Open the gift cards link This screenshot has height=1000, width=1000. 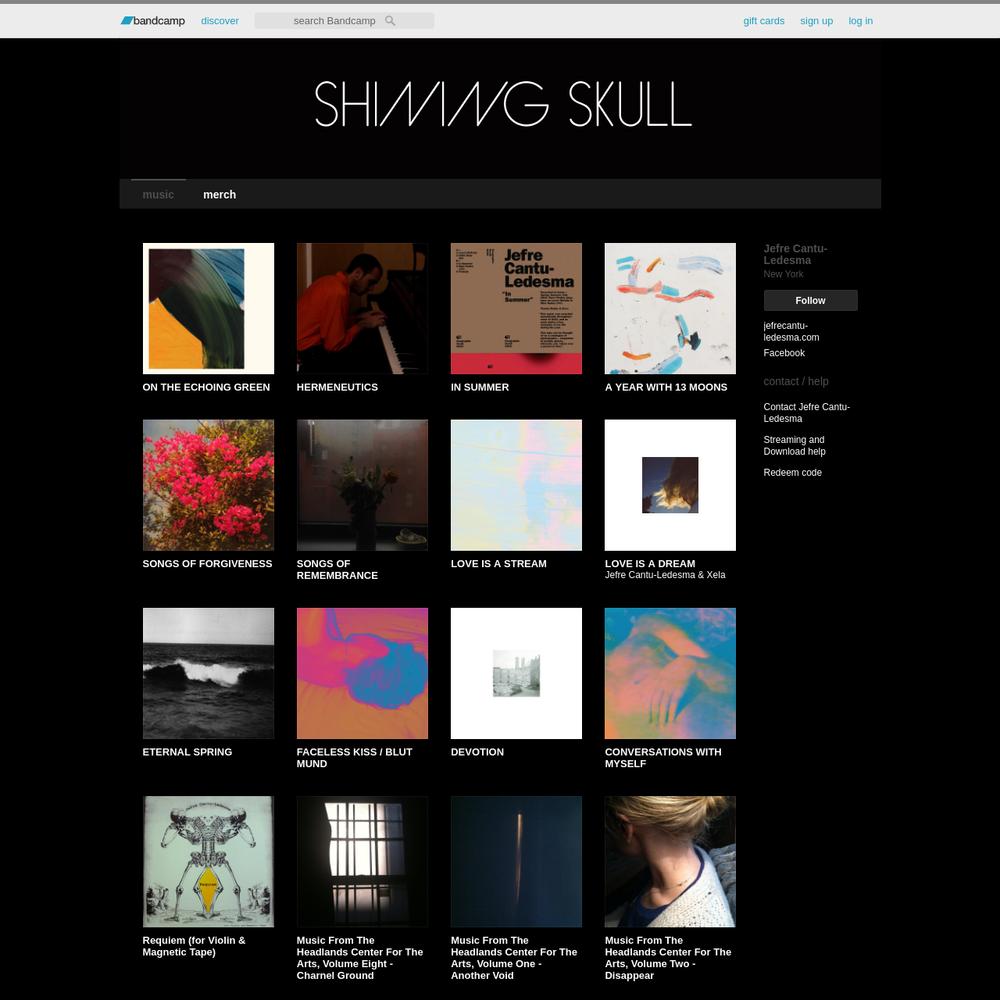click(764, 20)
